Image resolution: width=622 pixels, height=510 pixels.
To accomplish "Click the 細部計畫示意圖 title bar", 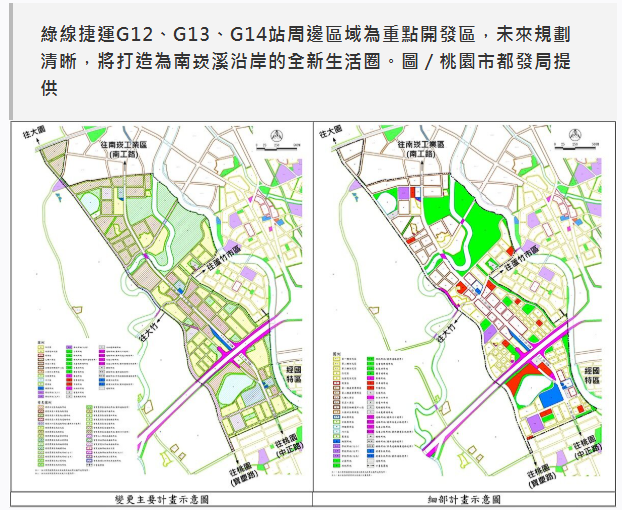I will 463,499.
